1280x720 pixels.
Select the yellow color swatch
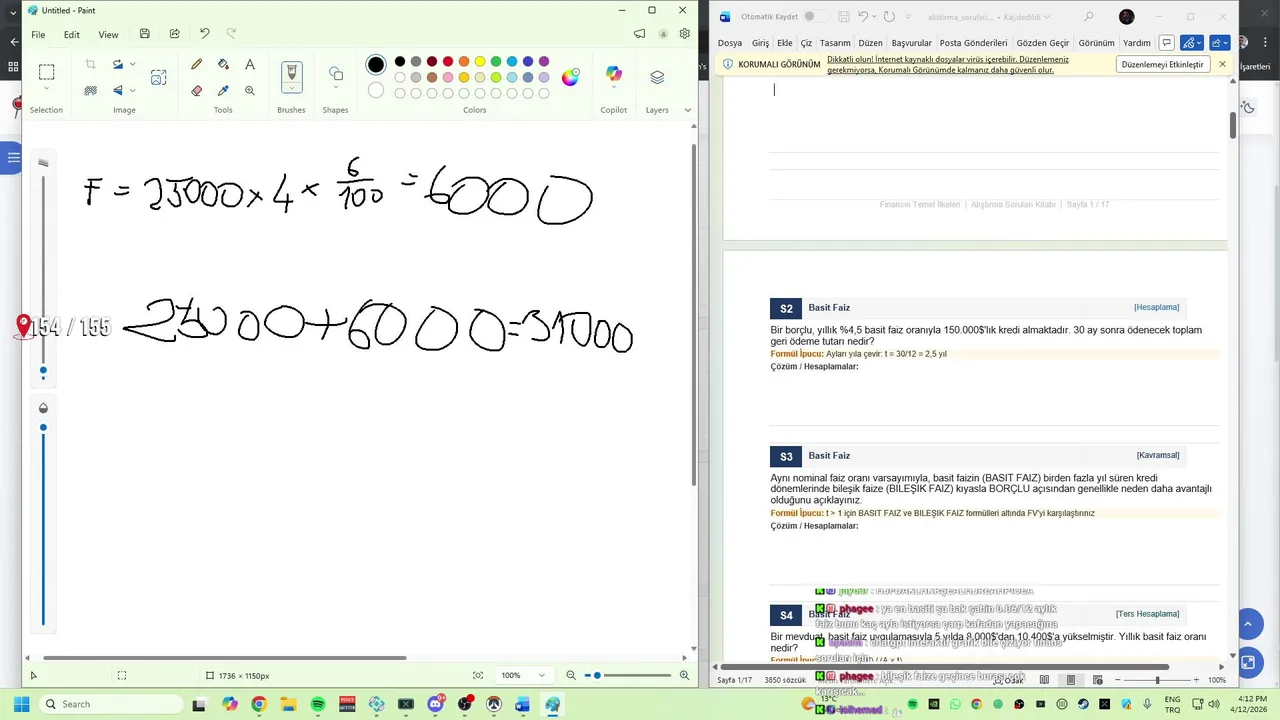point(480,62)
